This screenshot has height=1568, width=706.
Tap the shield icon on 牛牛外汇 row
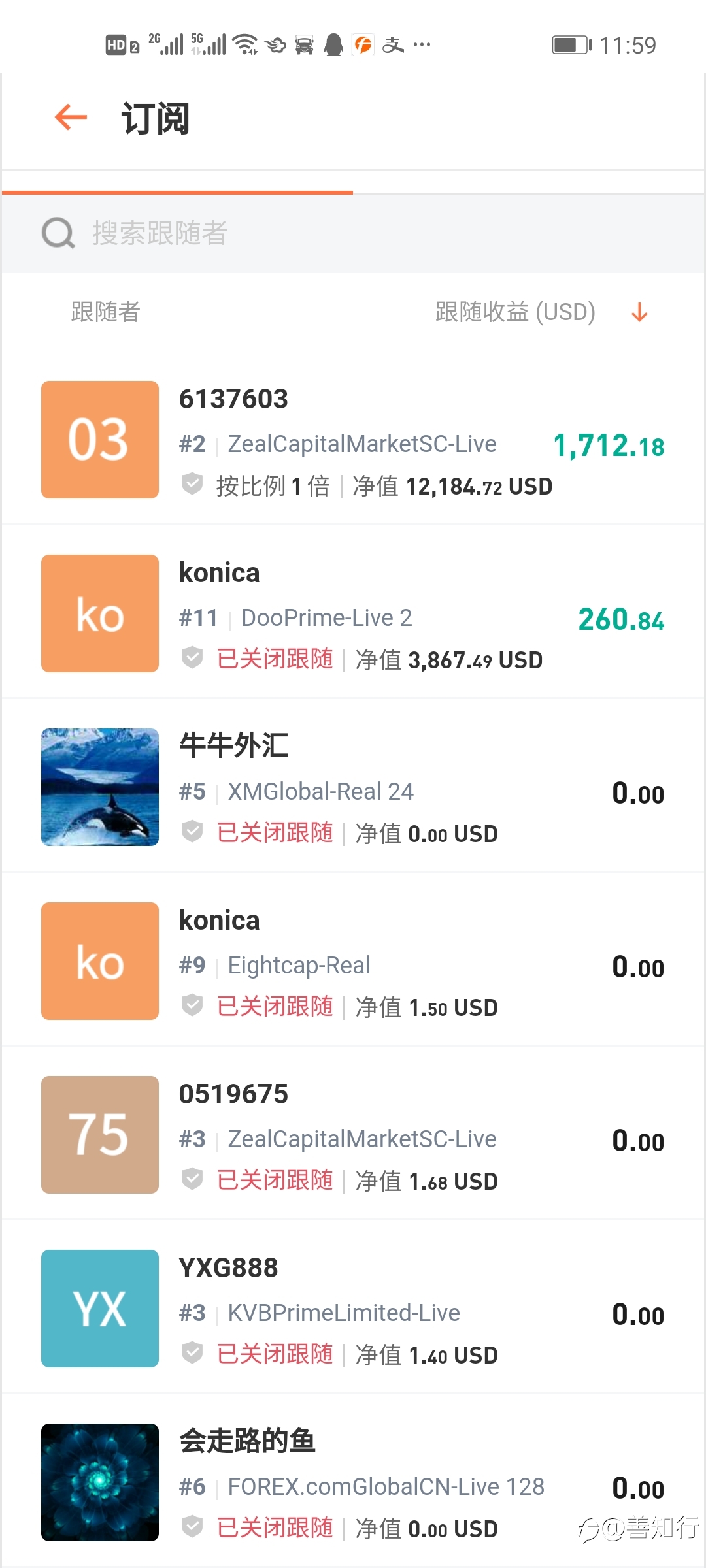(x=192, y=832)
